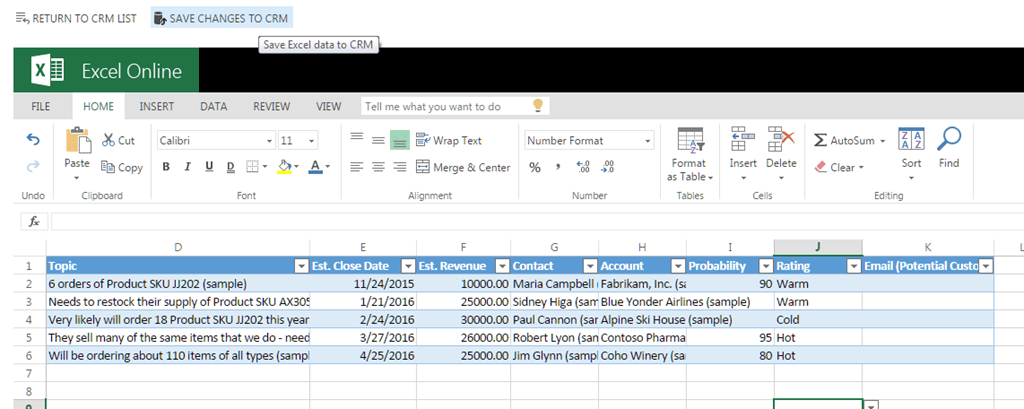Open the Probability column filter dropdown
Viewport: 1024px width, 409px height.
[765, 266]
